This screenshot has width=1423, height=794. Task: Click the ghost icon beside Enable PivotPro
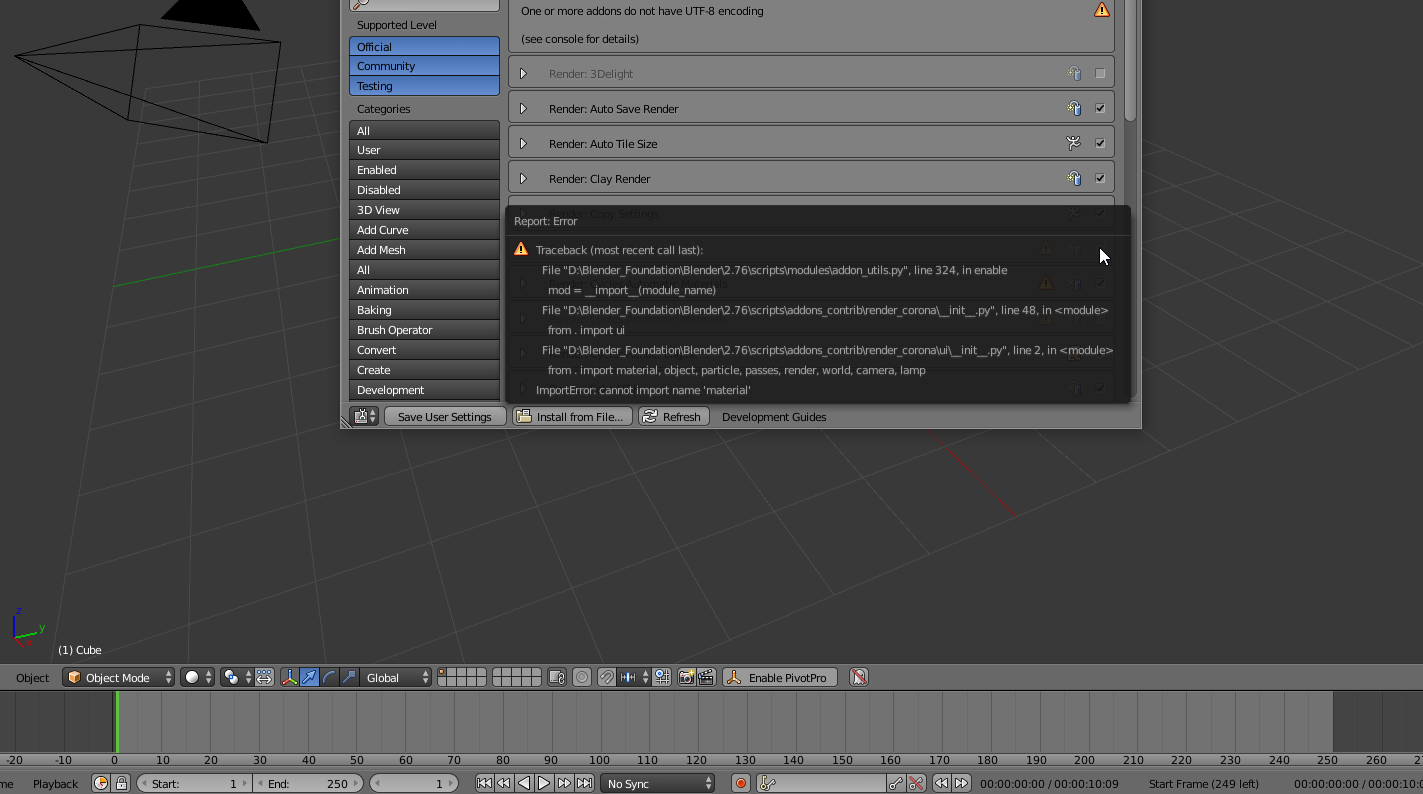tap(859, 677)
